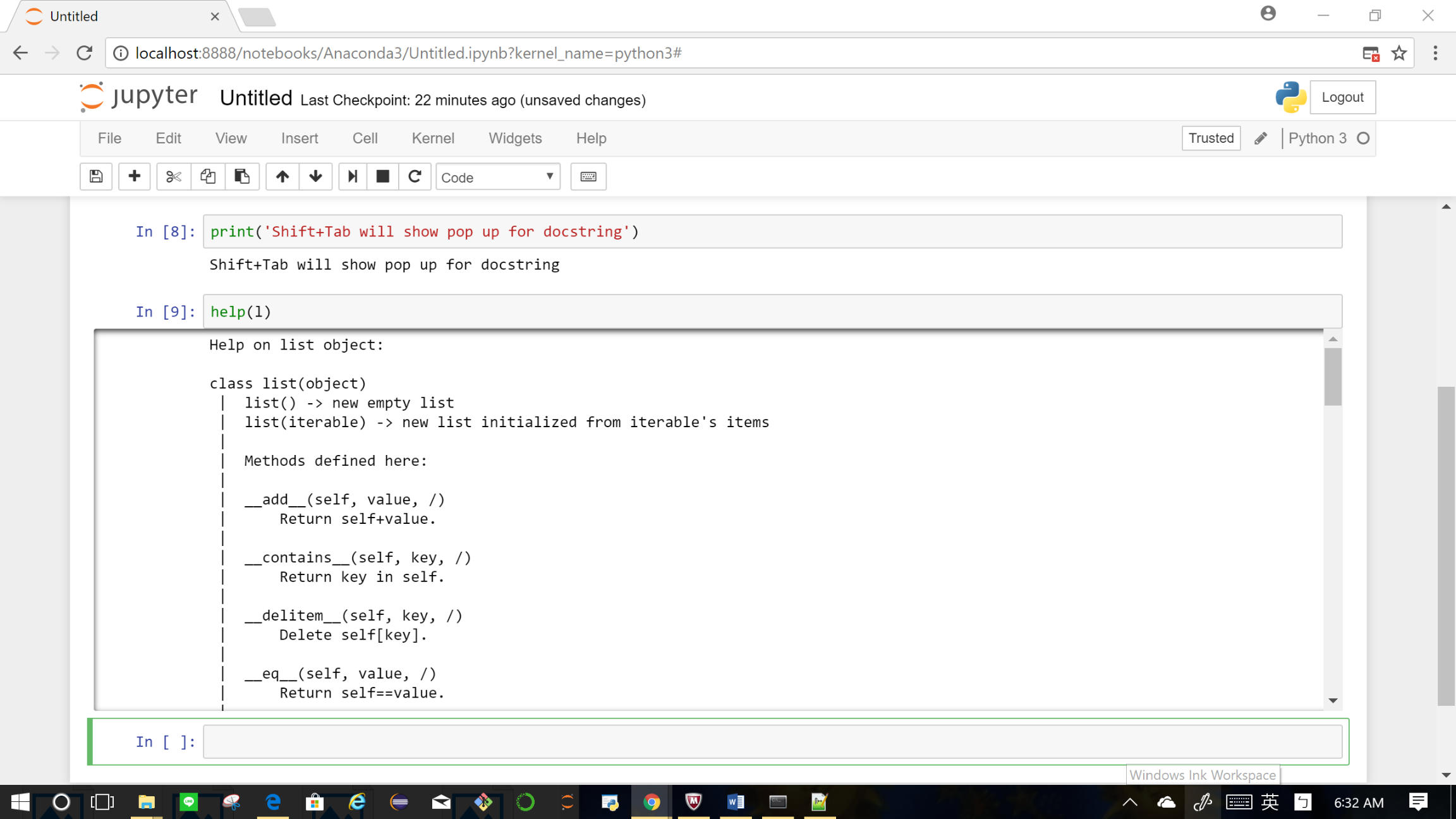
Task: Open the Kernel menu
Action: click(x=432, y=138)
